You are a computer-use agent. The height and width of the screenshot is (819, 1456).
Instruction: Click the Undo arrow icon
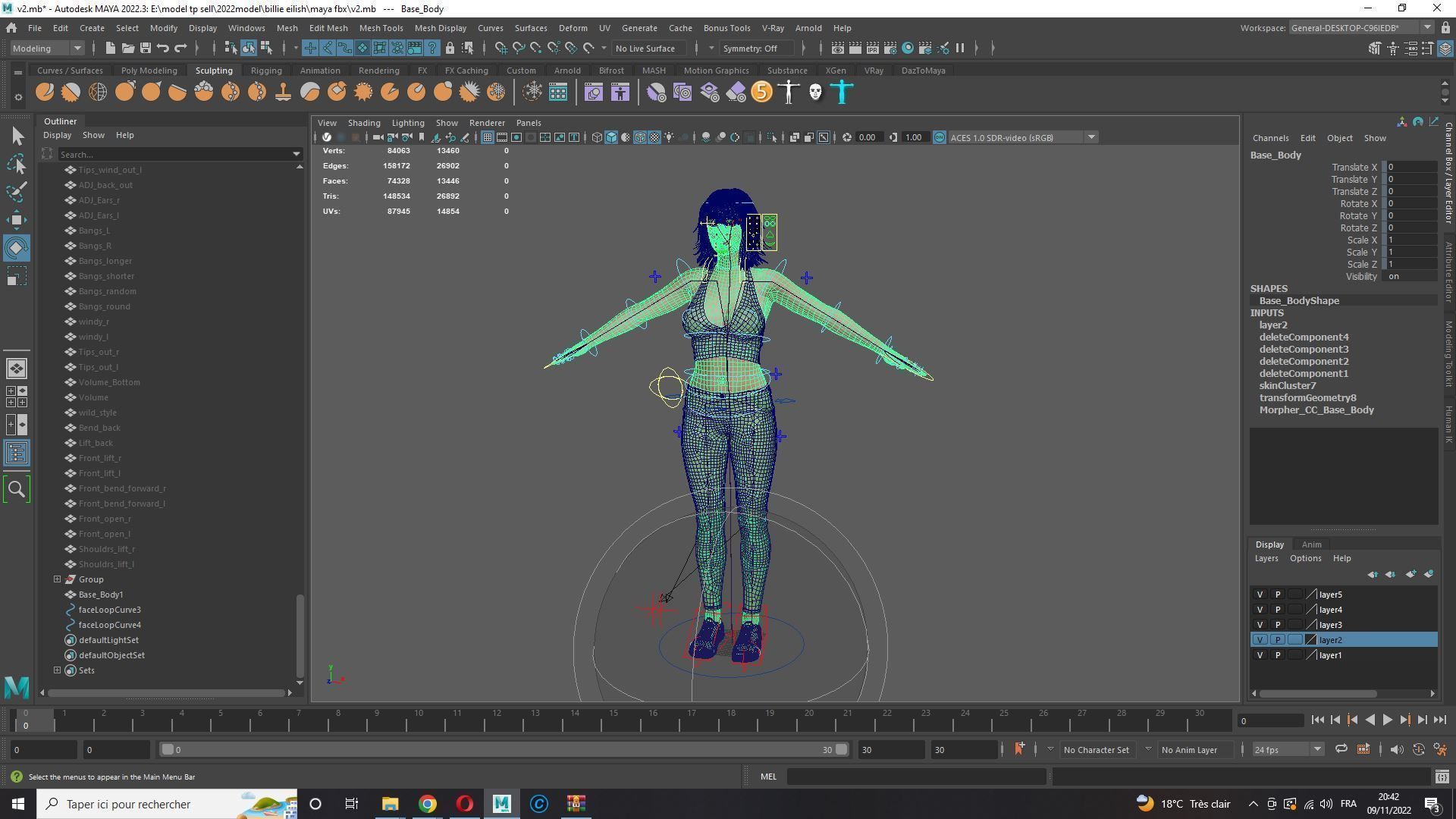point(163,48)
